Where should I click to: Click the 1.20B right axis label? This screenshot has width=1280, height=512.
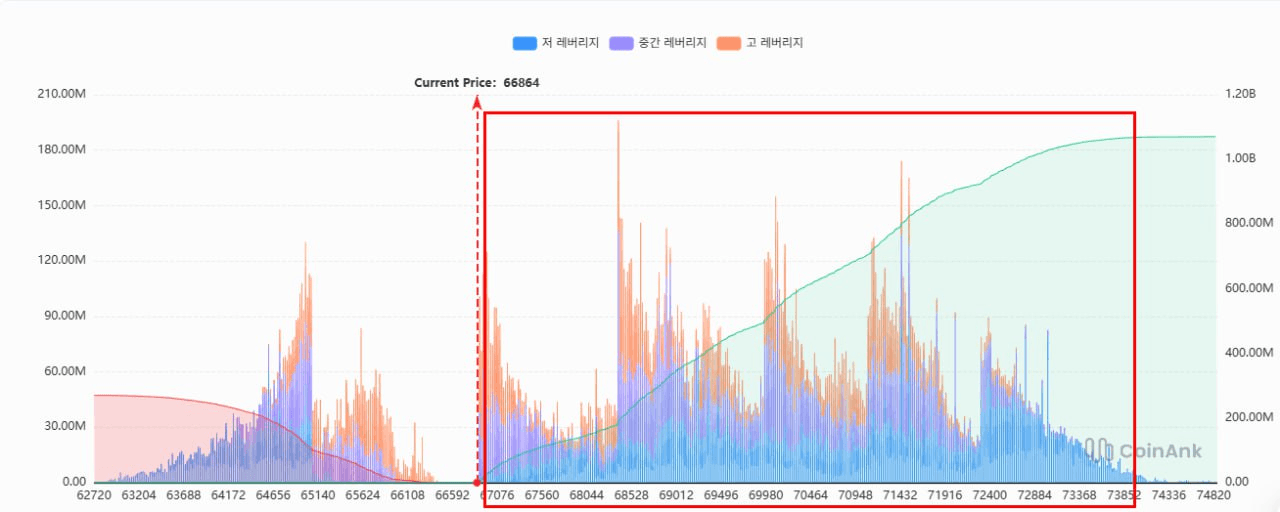click(1240, 94)
